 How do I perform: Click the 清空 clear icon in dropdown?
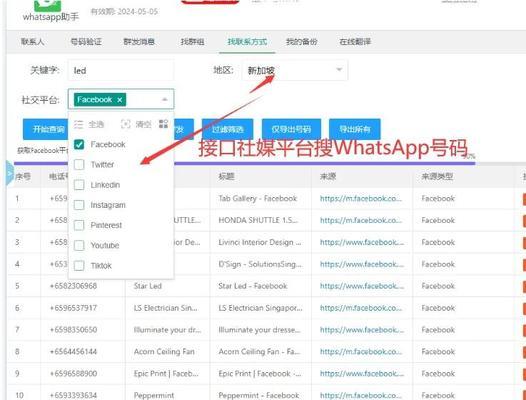click(x=125, y=124)
